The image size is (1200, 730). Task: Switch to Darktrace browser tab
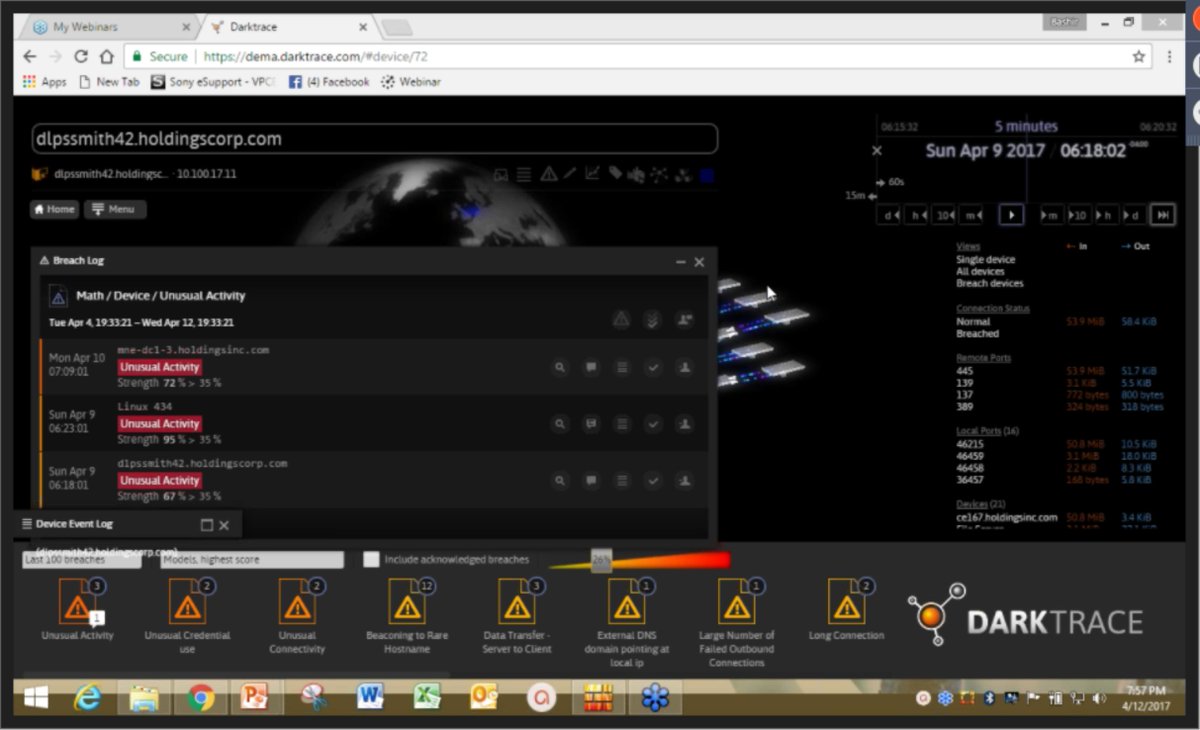click(x=290, y=27)
